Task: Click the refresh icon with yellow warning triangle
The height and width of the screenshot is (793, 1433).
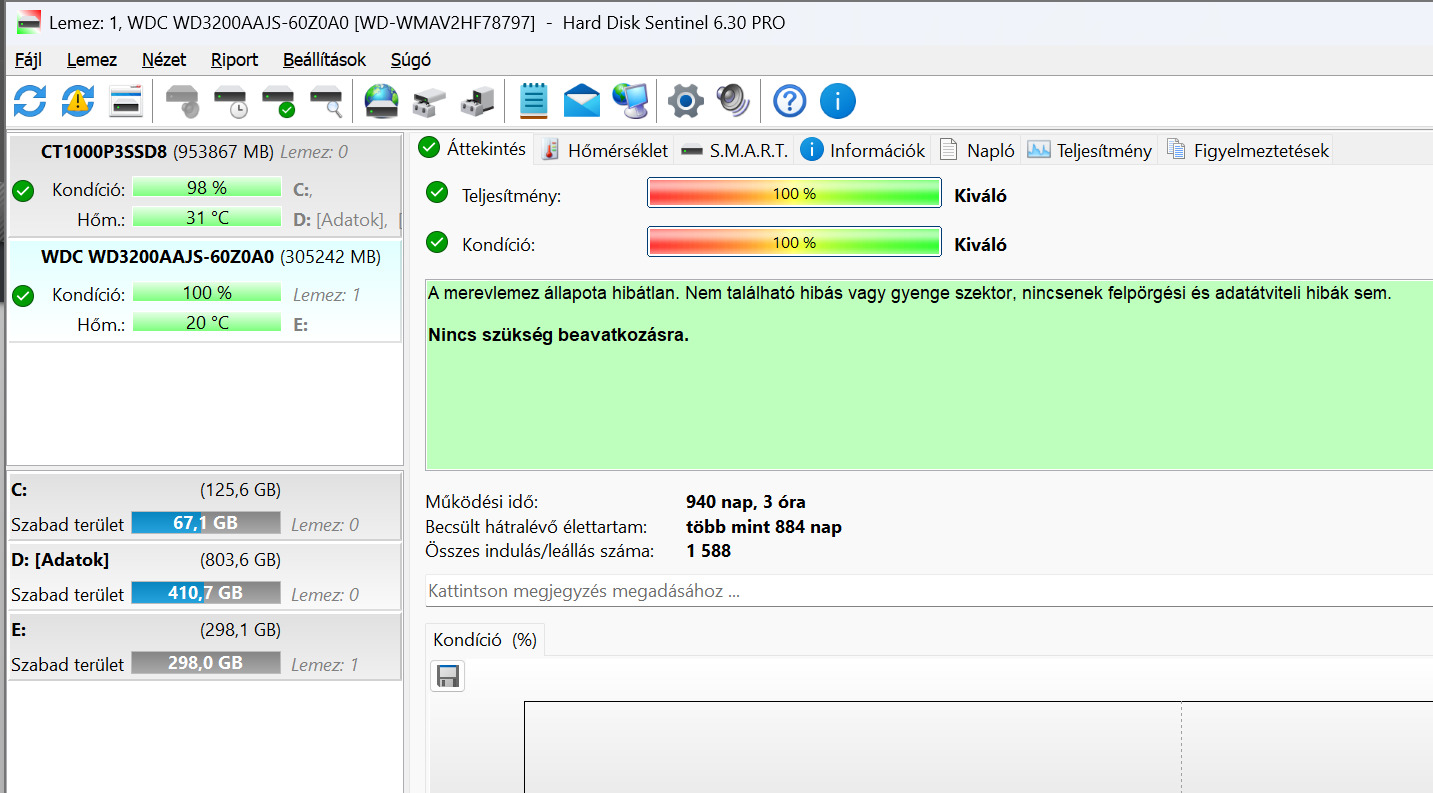Action: [78, 100]
